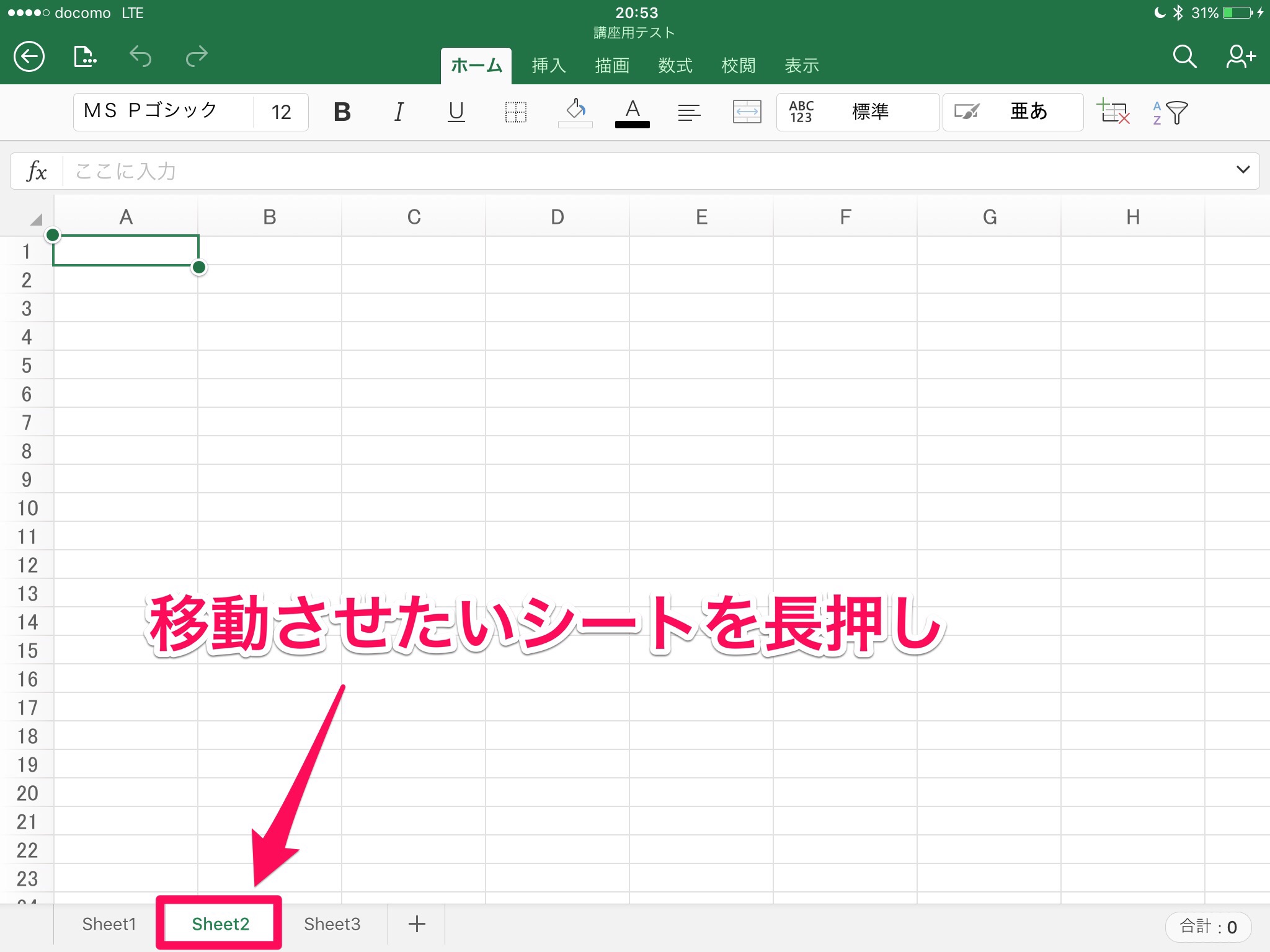This screenshot has width=1270, height=952.
Task: Open the cell borders icon
Action: 515,112
